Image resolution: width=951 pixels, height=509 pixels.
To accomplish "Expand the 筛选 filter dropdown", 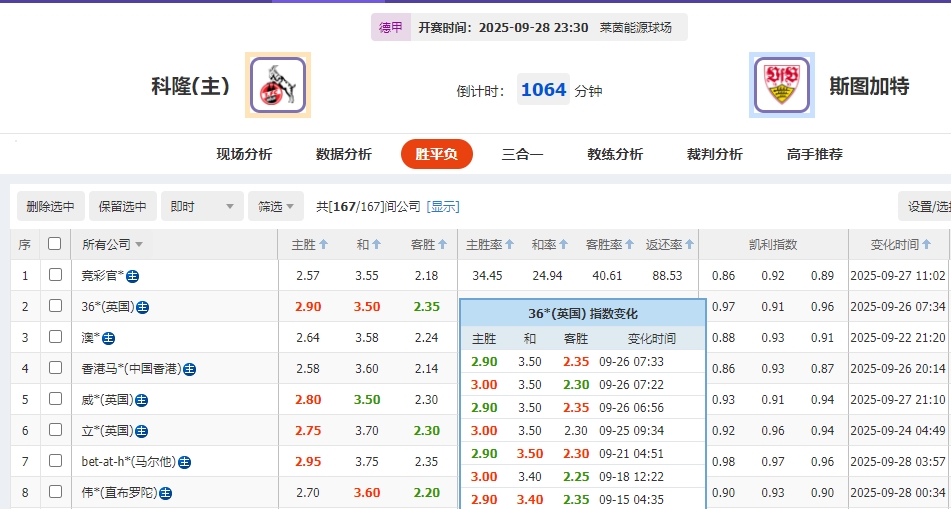I will [275, 207].
